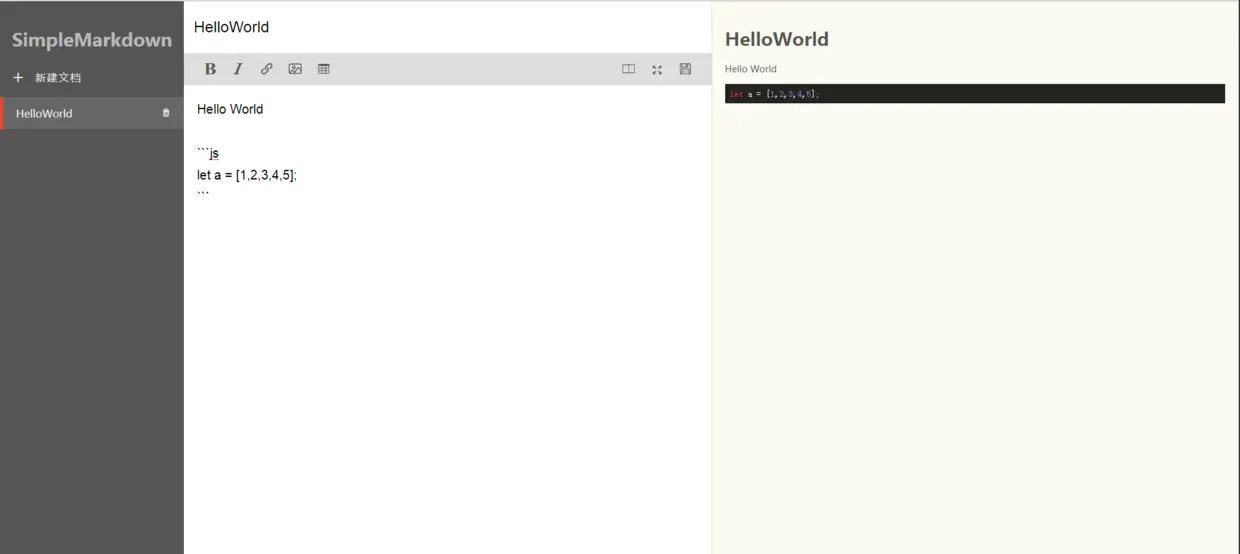The width and height of the screenshot is (1240, 554).
Task: Click the 'Hello World' paragraph in the preview
Action: 751,69
